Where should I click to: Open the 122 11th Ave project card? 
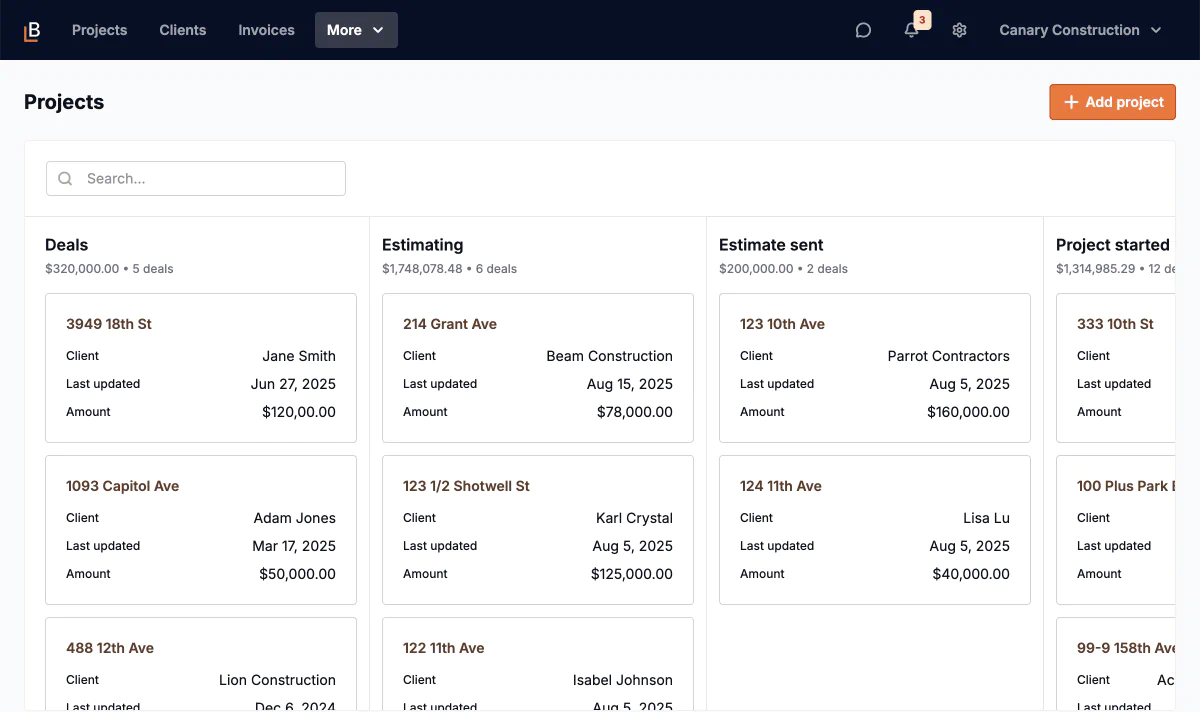[x=538, y=664]
